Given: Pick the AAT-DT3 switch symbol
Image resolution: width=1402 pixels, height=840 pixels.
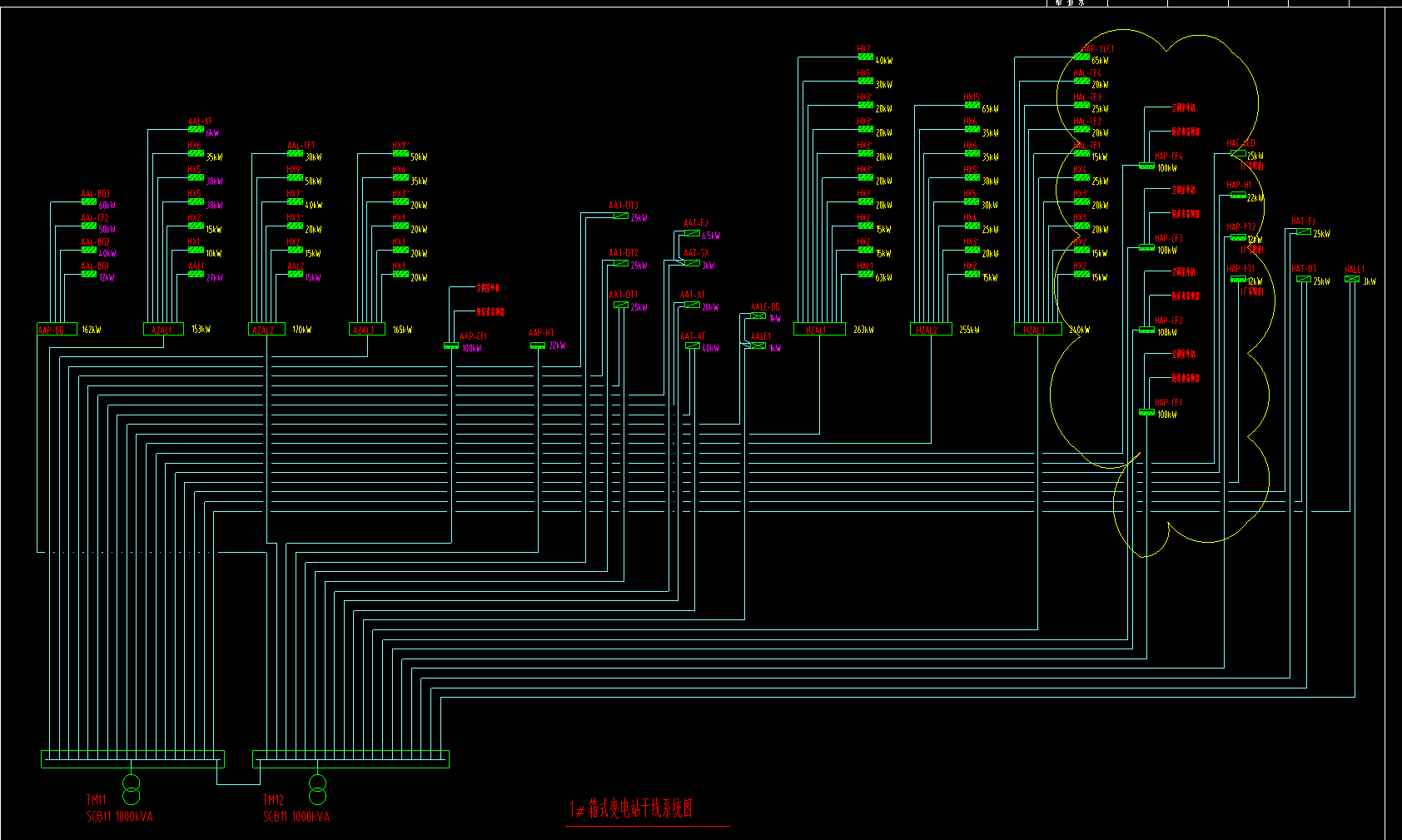Looking at the screenshot, I should pyautogui.click(x=621, y=216).
